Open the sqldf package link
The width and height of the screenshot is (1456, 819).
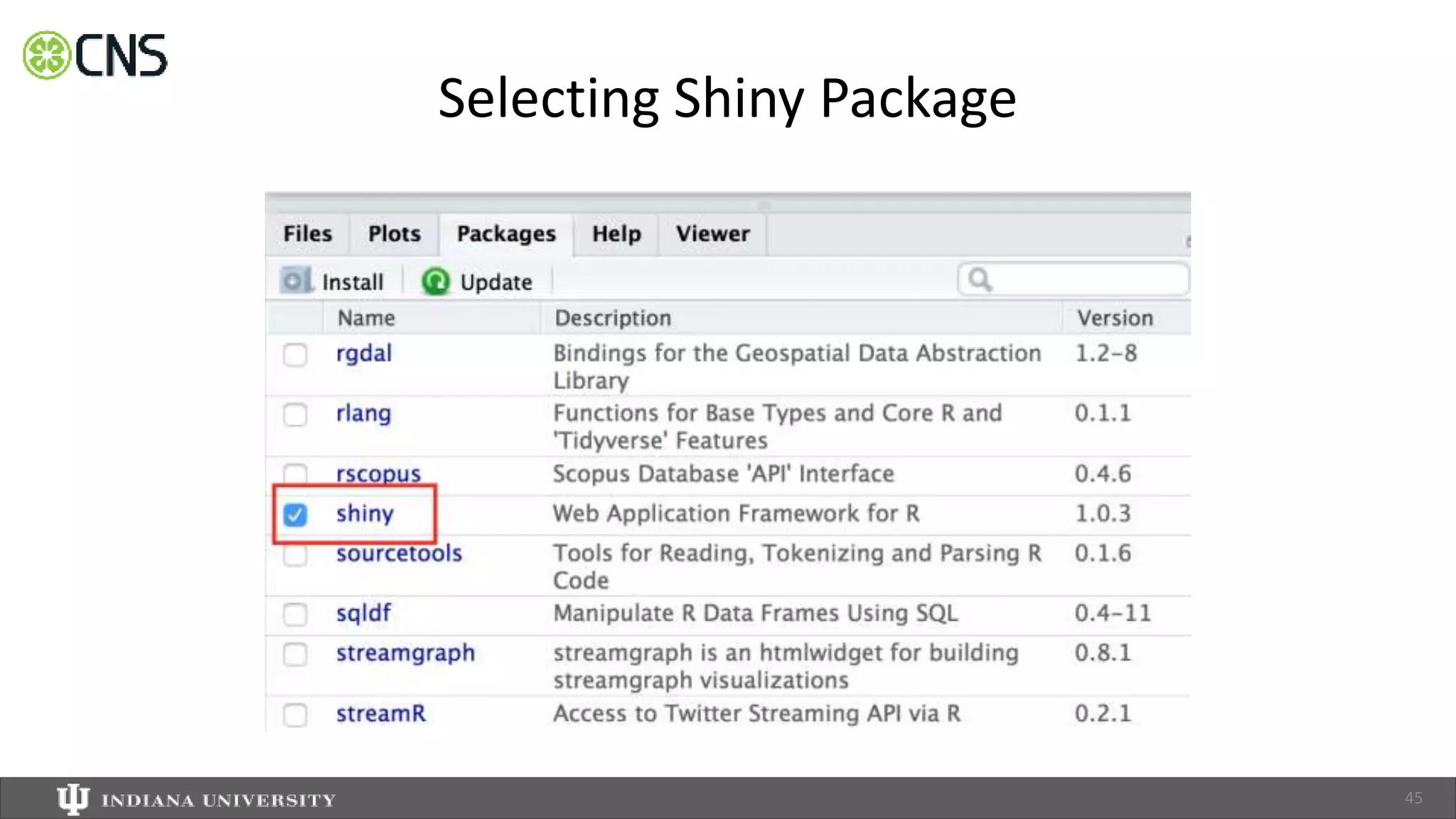point(363,614)
